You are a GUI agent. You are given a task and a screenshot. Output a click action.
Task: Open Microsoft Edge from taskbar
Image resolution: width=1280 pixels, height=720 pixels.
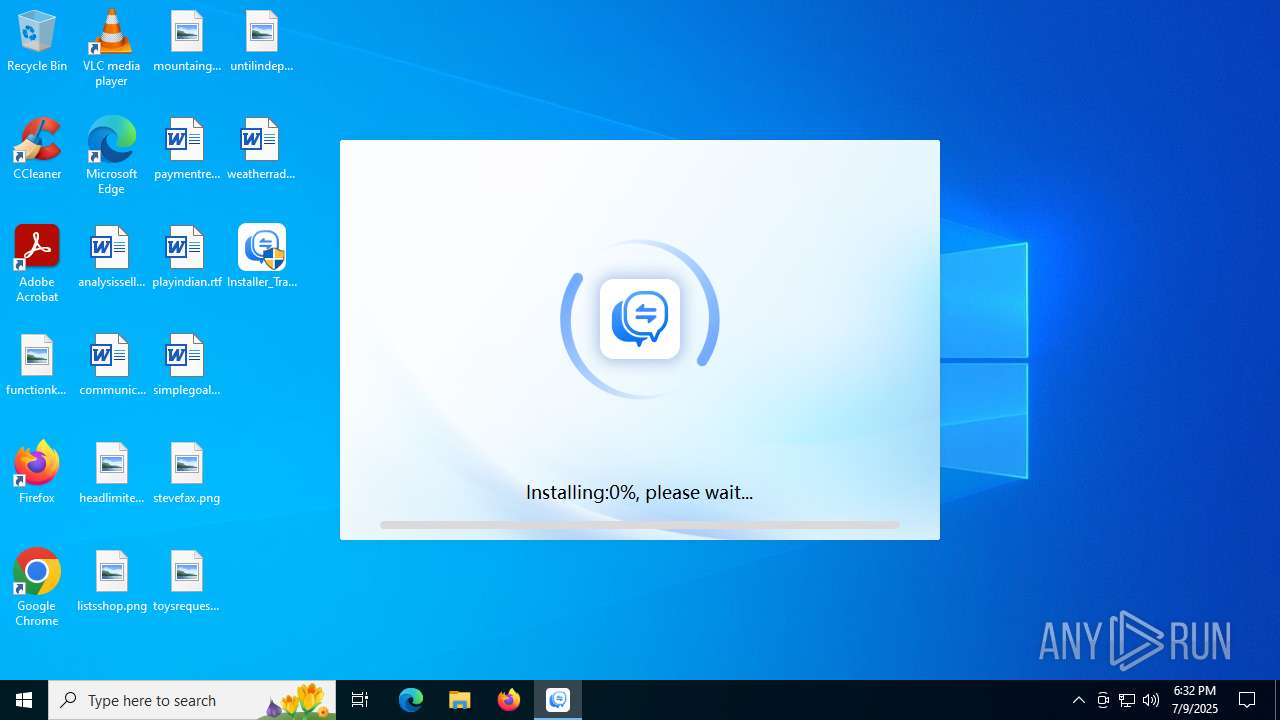(411, 700)
